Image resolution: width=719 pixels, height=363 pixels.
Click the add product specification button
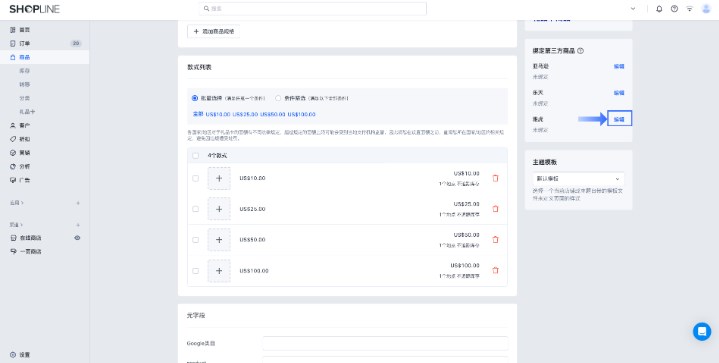click(214, 32)
